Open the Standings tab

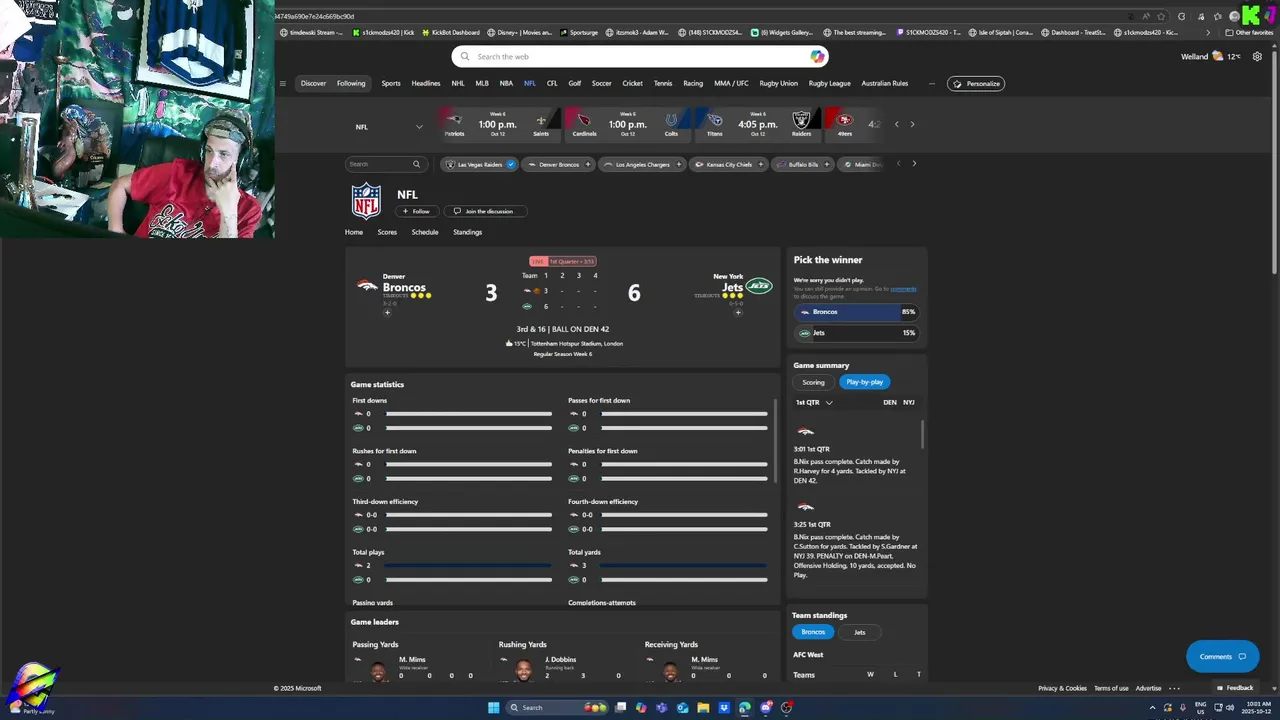click(467, 232)
